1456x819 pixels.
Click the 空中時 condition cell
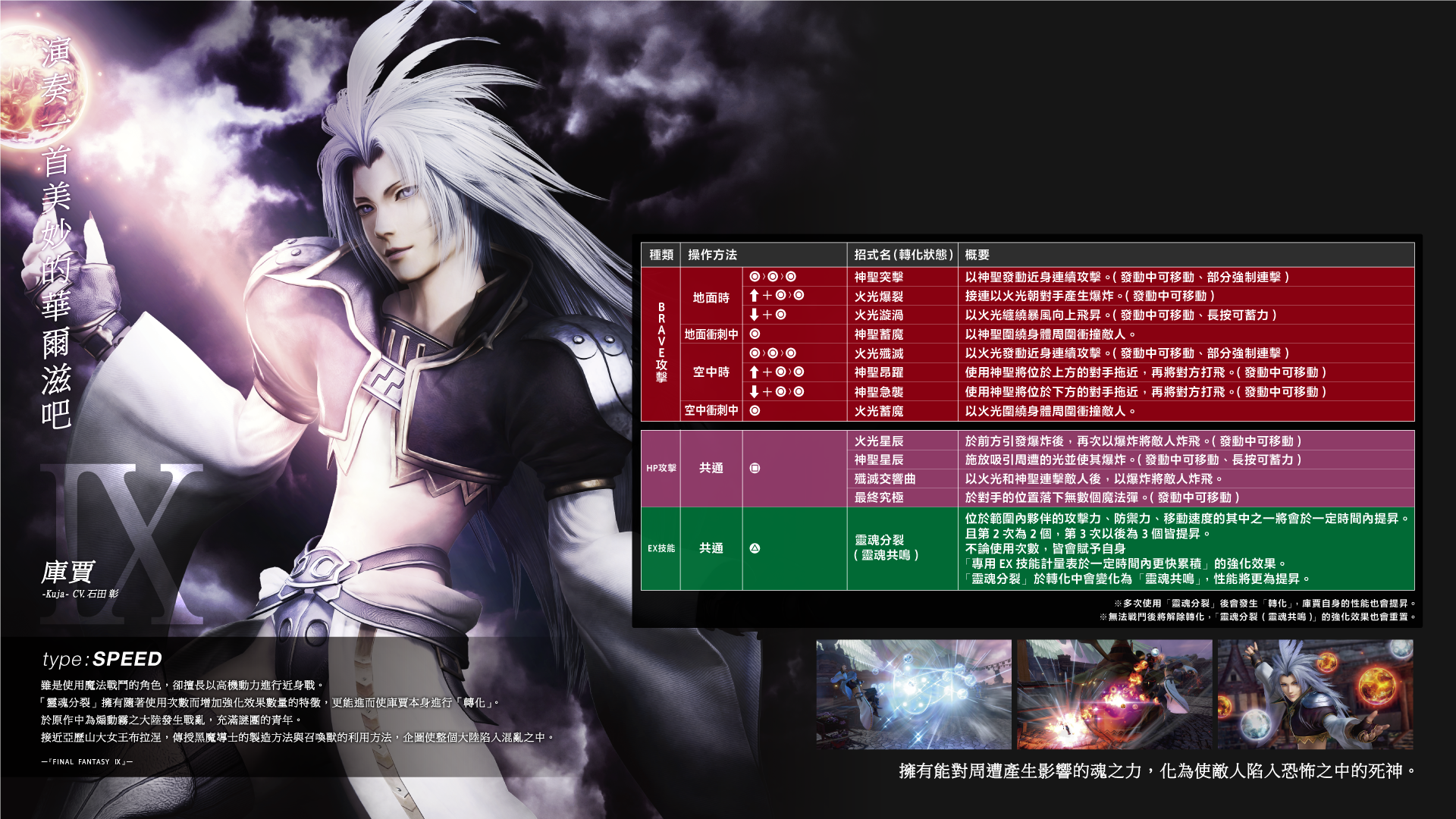click(x=711, y=372)
